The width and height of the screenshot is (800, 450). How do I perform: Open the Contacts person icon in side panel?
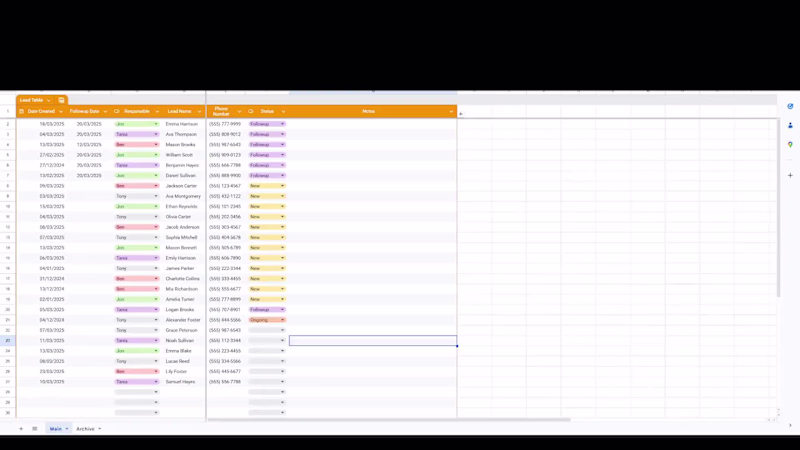click(x=790, y=125)
